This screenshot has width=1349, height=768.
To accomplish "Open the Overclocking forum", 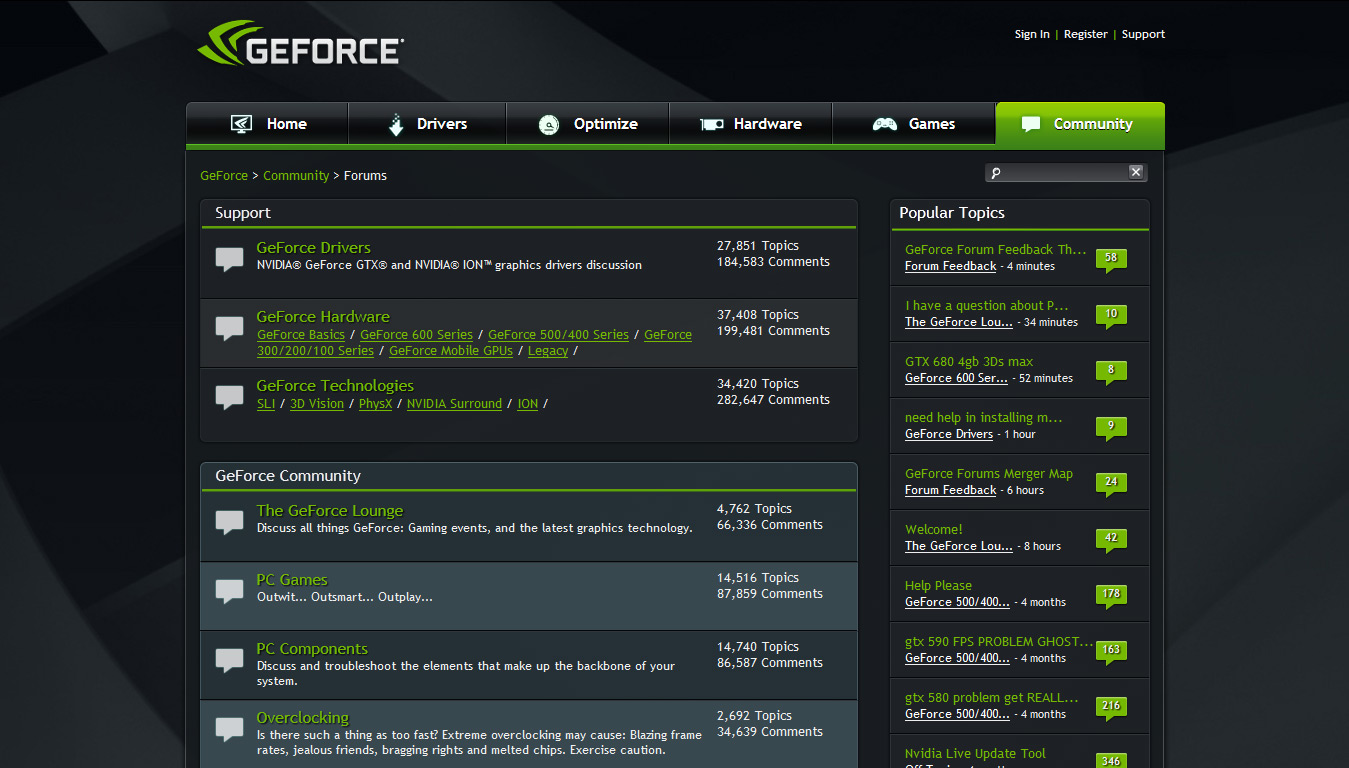I will (302, 717).
